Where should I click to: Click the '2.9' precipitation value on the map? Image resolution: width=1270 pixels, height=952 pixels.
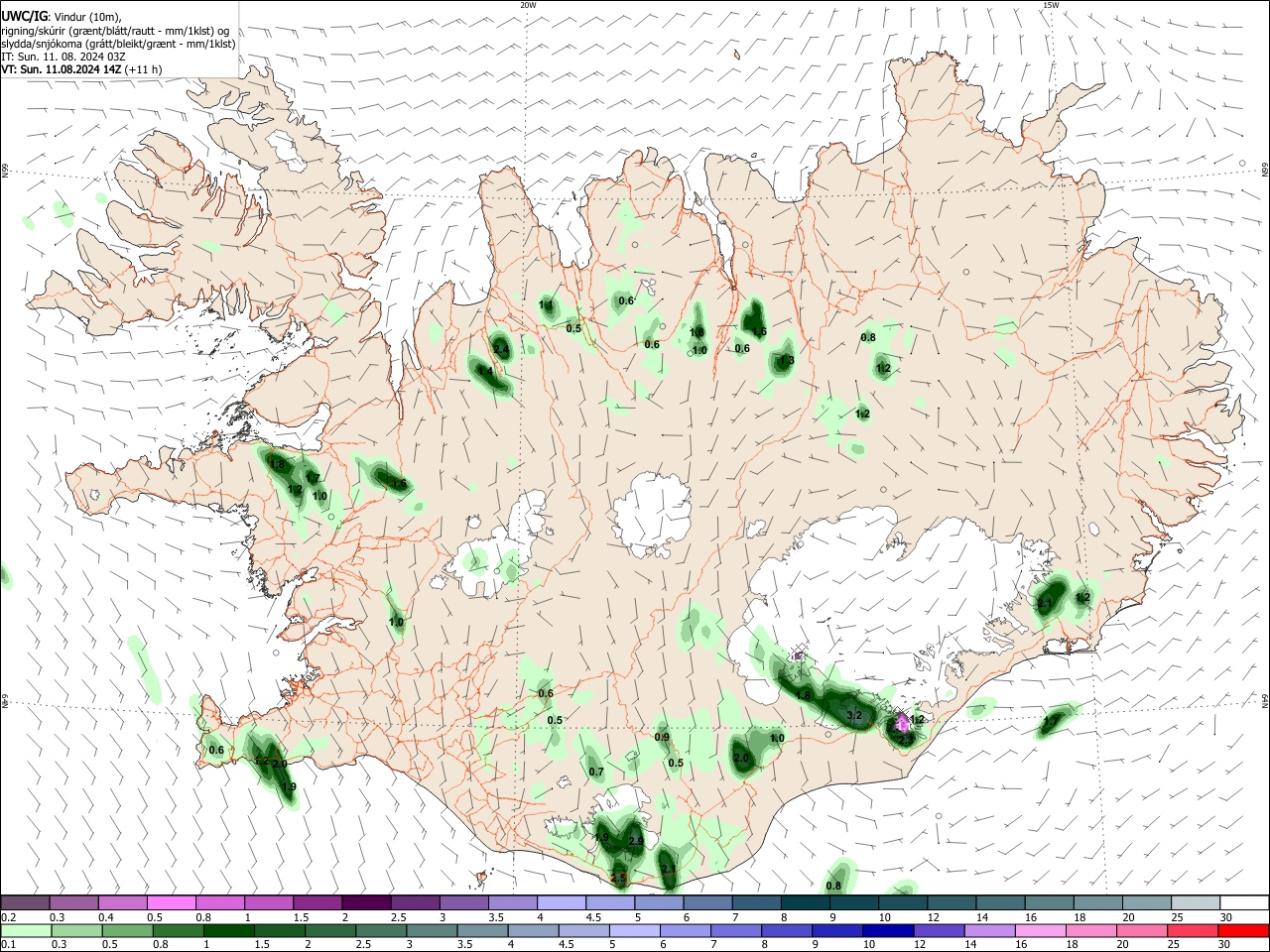click(636, 841)
